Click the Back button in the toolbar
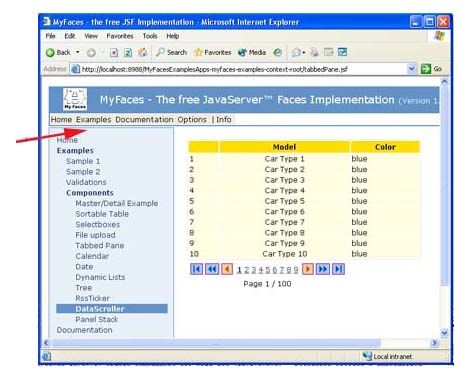Viewport: 460px width, 368px height. click(58, 53)
